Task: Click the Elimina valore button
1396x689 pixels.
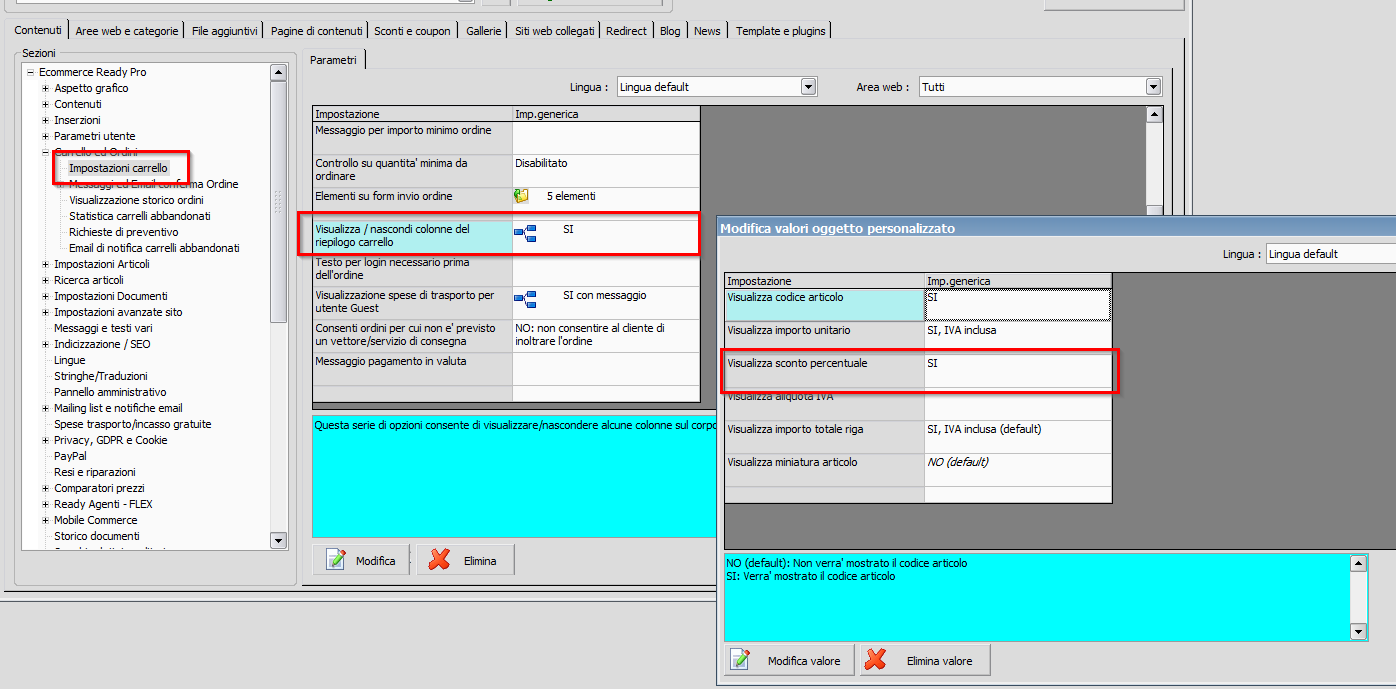Action: tap(925, 660)
